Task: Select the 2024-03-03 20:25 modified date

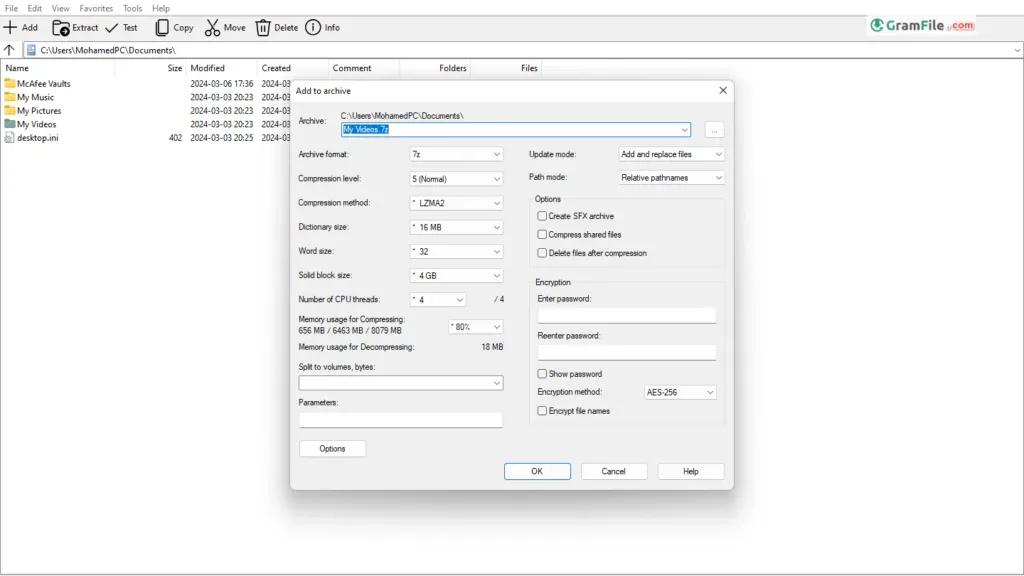Action: click(221, 138)
